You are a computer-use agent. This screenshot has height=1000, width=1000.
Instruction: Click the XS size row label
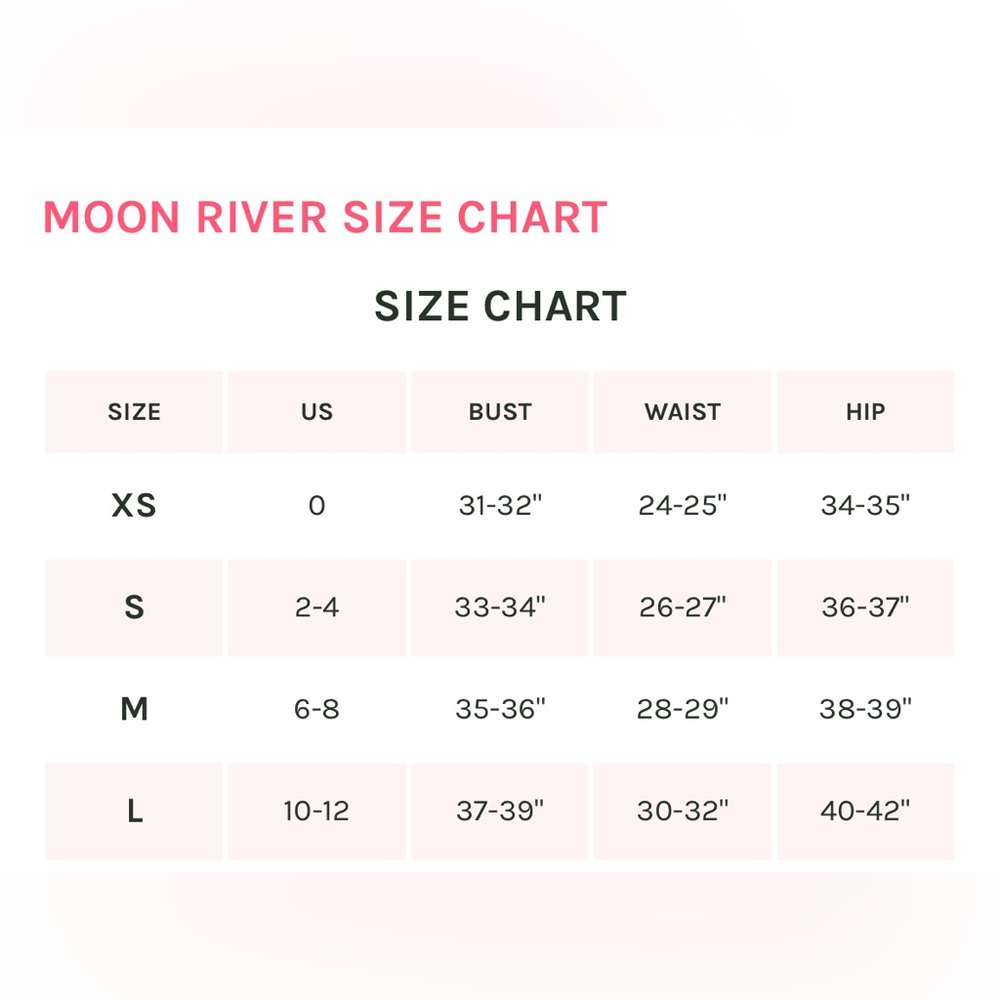point(134,506)
